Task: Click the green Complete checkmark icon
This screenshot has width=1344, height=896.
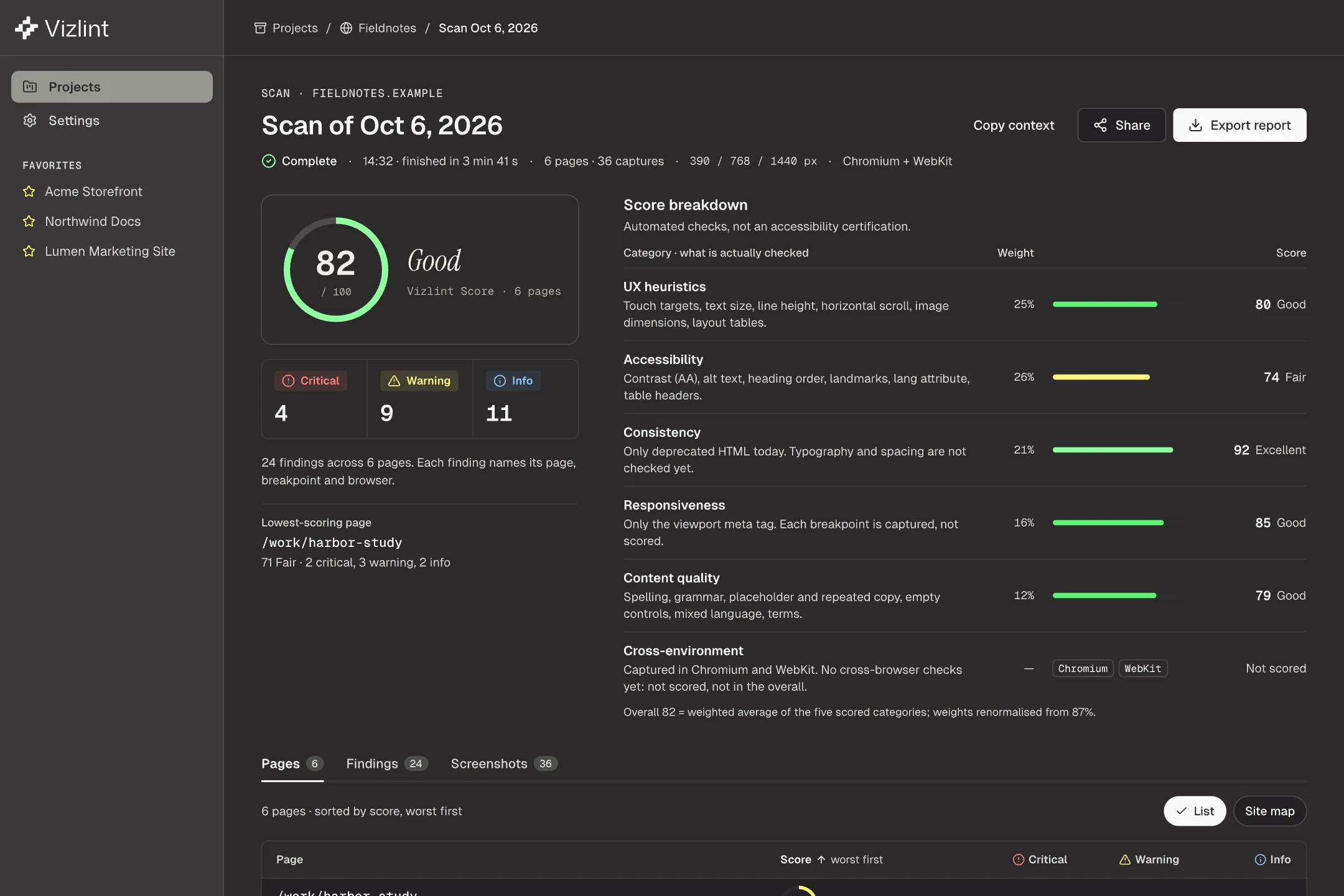Action: tap(268, 161)
